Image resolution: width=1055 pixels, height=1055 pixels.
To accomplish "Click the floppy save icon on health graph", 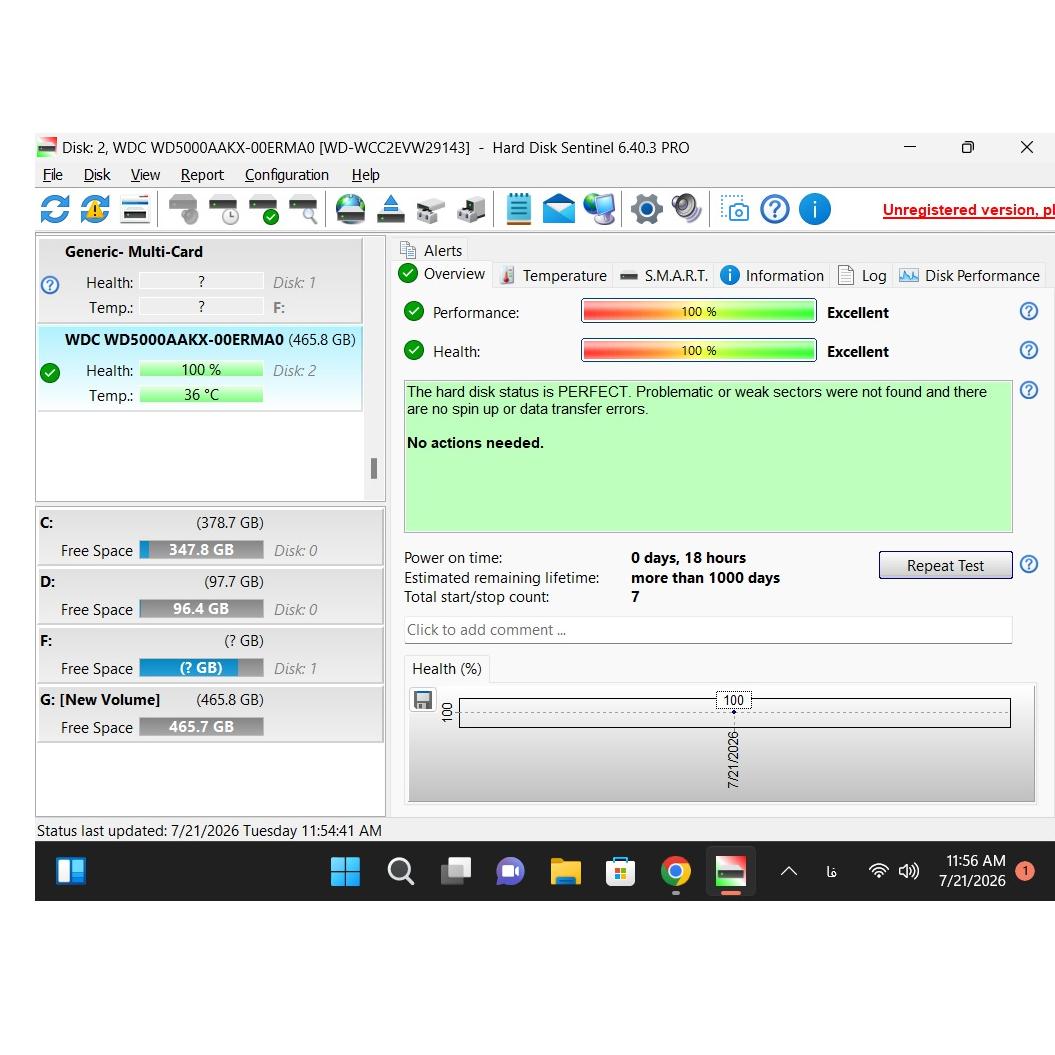I will point(423,700).
